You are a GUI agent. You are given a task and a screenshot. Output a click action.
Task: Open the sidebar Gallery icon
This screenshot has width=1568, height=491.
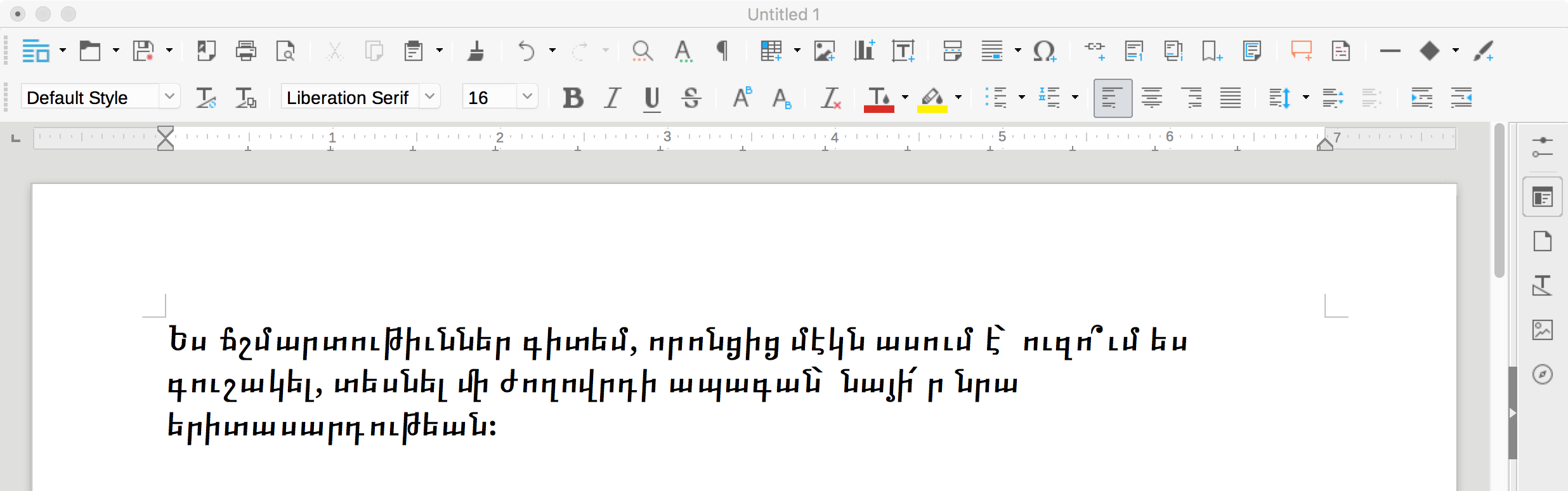[1542, 330]
